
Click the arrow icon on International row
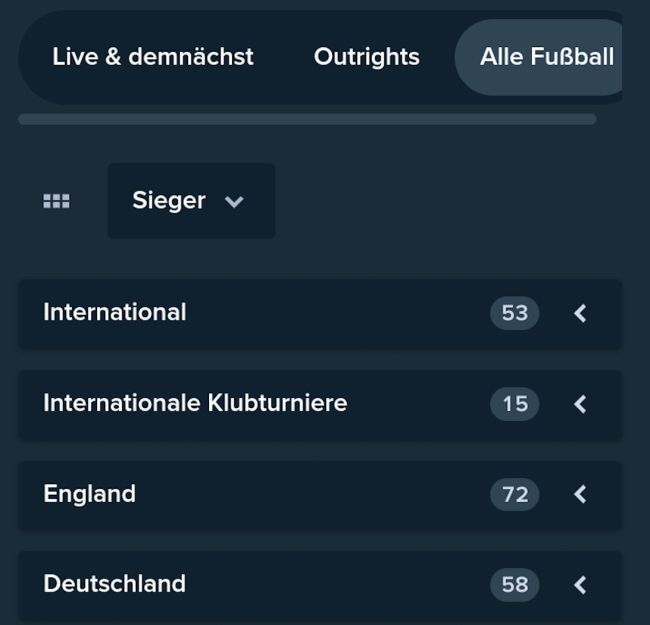coord(580,313)
